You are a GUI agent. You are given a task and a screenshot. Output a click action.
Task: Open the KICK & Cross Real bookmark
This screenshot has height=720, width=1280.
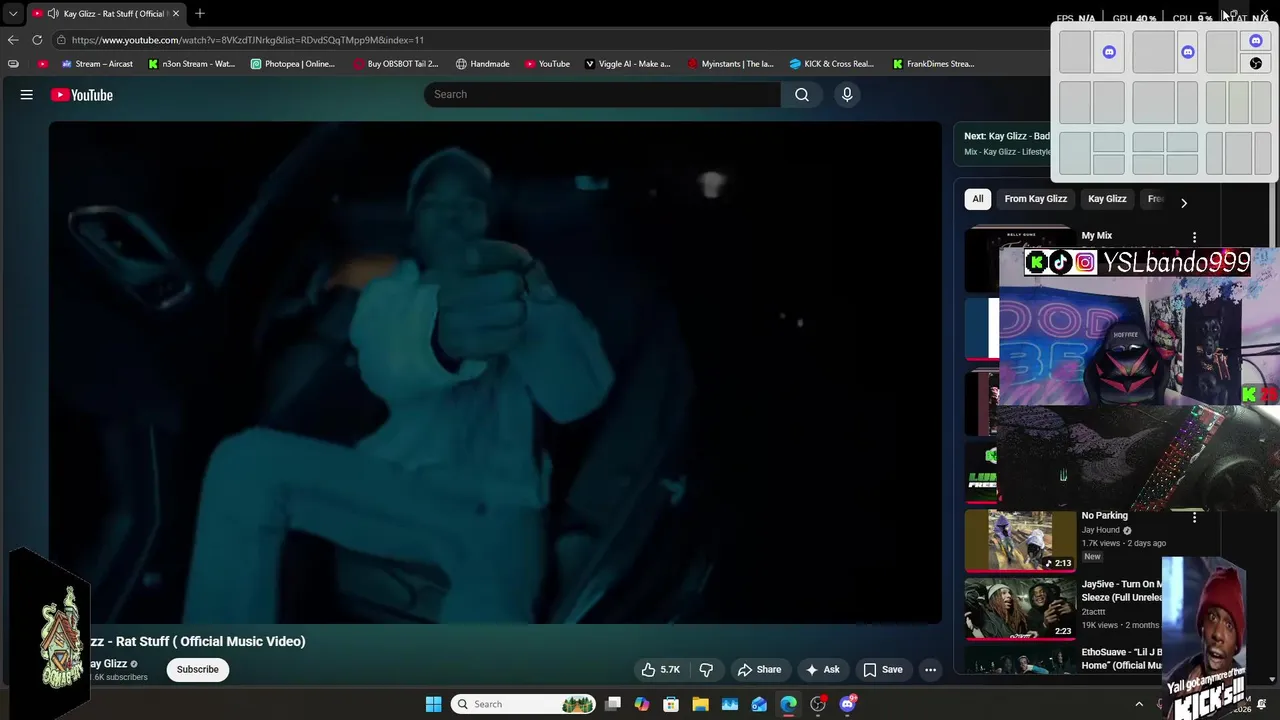click(x=833, y=64)
